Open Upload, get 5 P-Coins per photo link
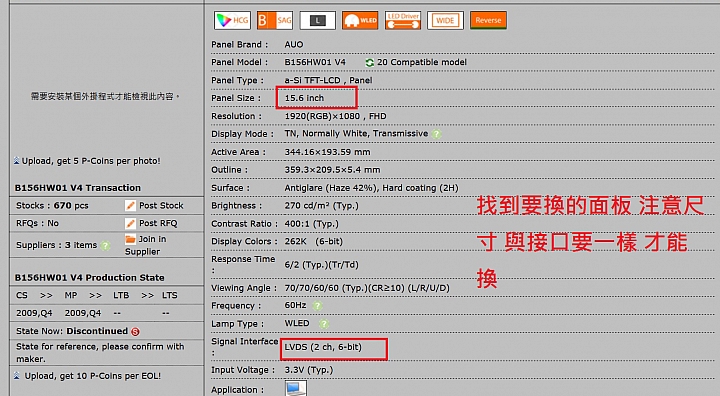Viewport: 720px width, 396px height. 91,161
